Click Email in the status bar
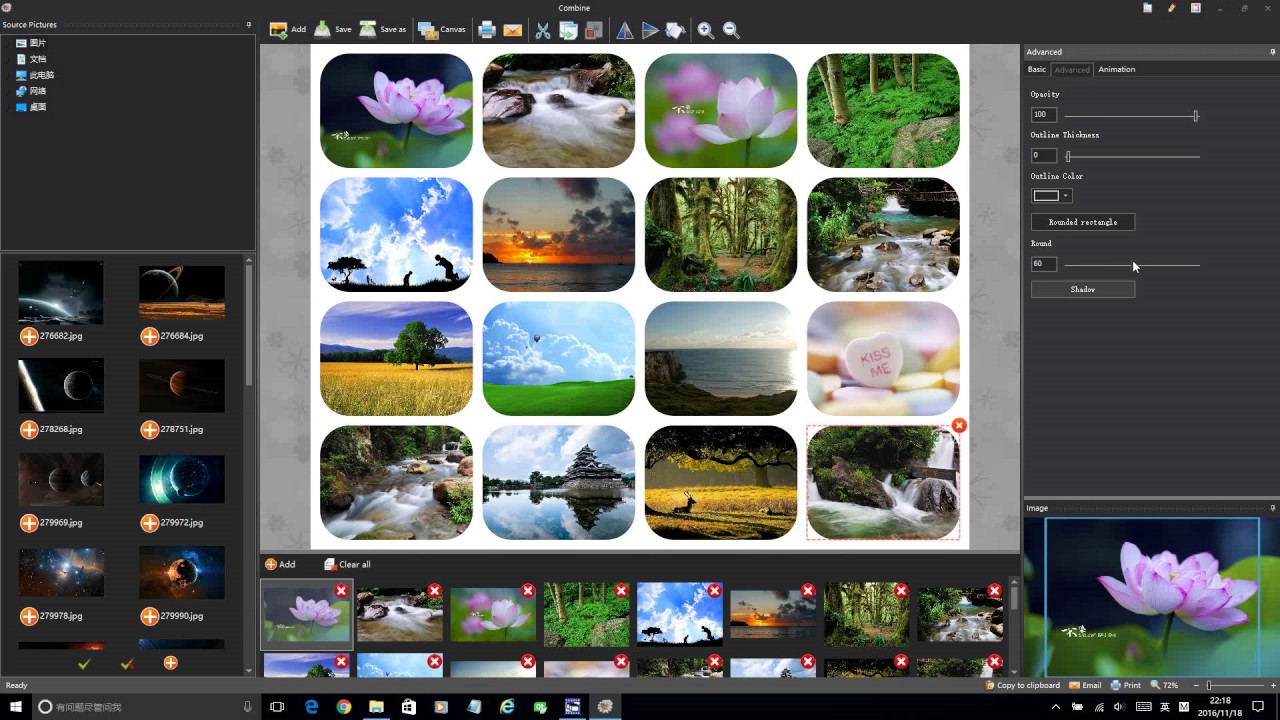The width and height of the screenshot is (1280, 720). [x=1085, y=685]
